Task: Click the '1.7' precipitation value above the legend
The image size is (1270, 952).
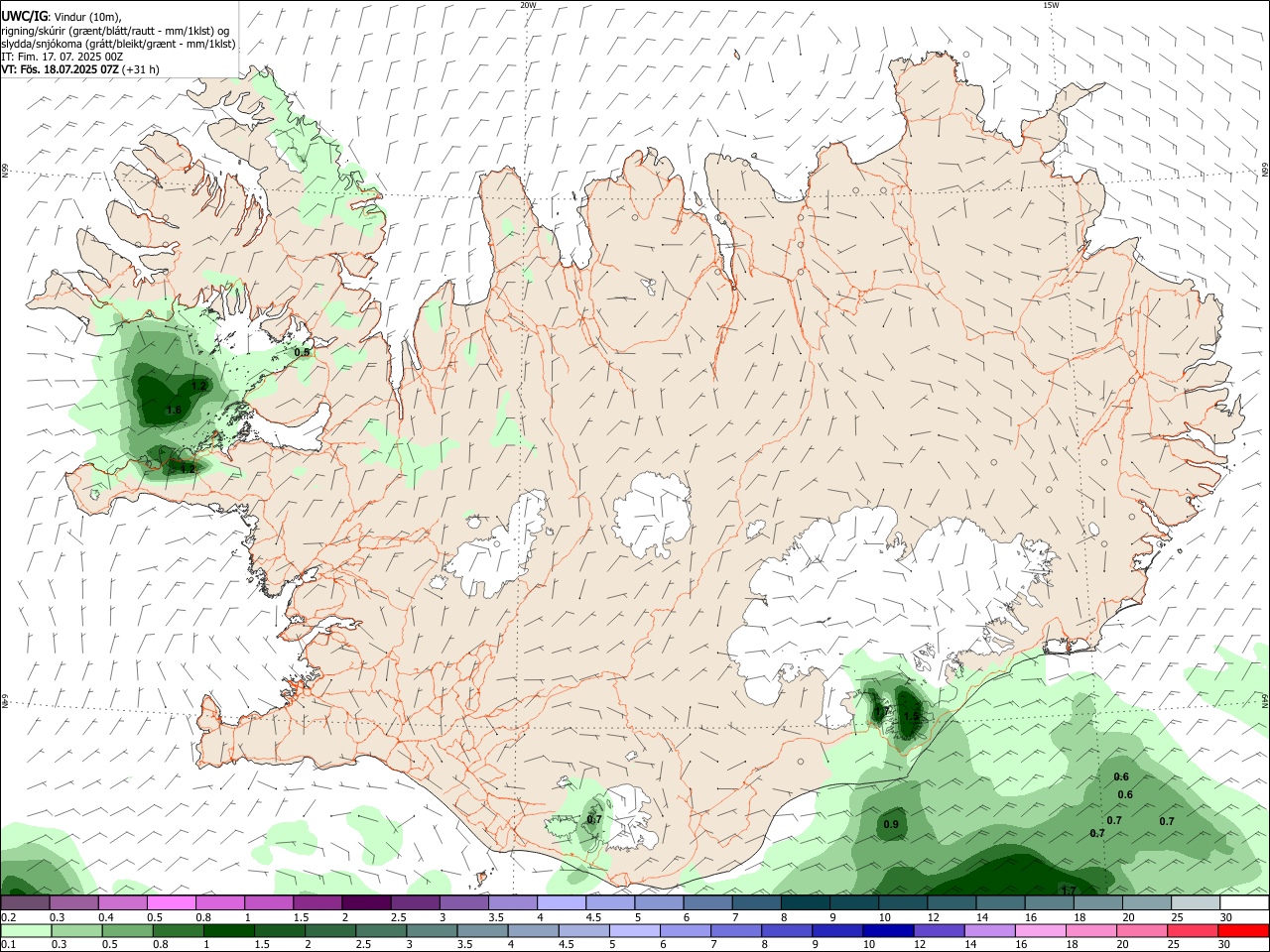Action: coord(1069,890)
